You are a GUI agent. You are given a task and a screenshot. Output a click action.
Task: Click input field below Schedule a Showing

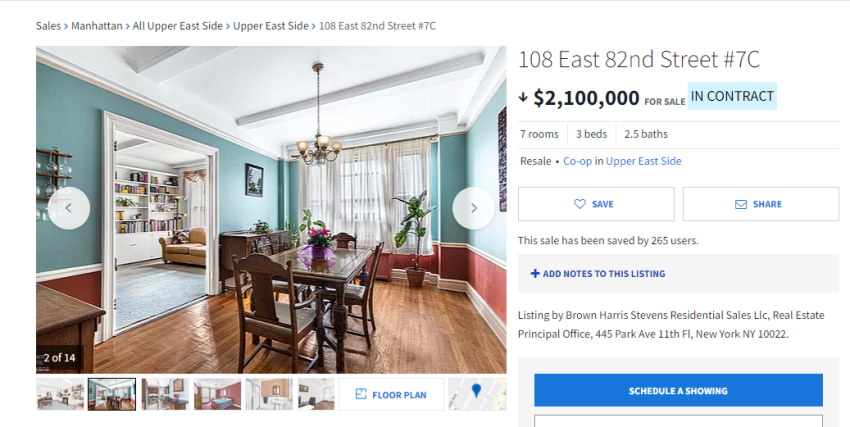tap(678, 421)
